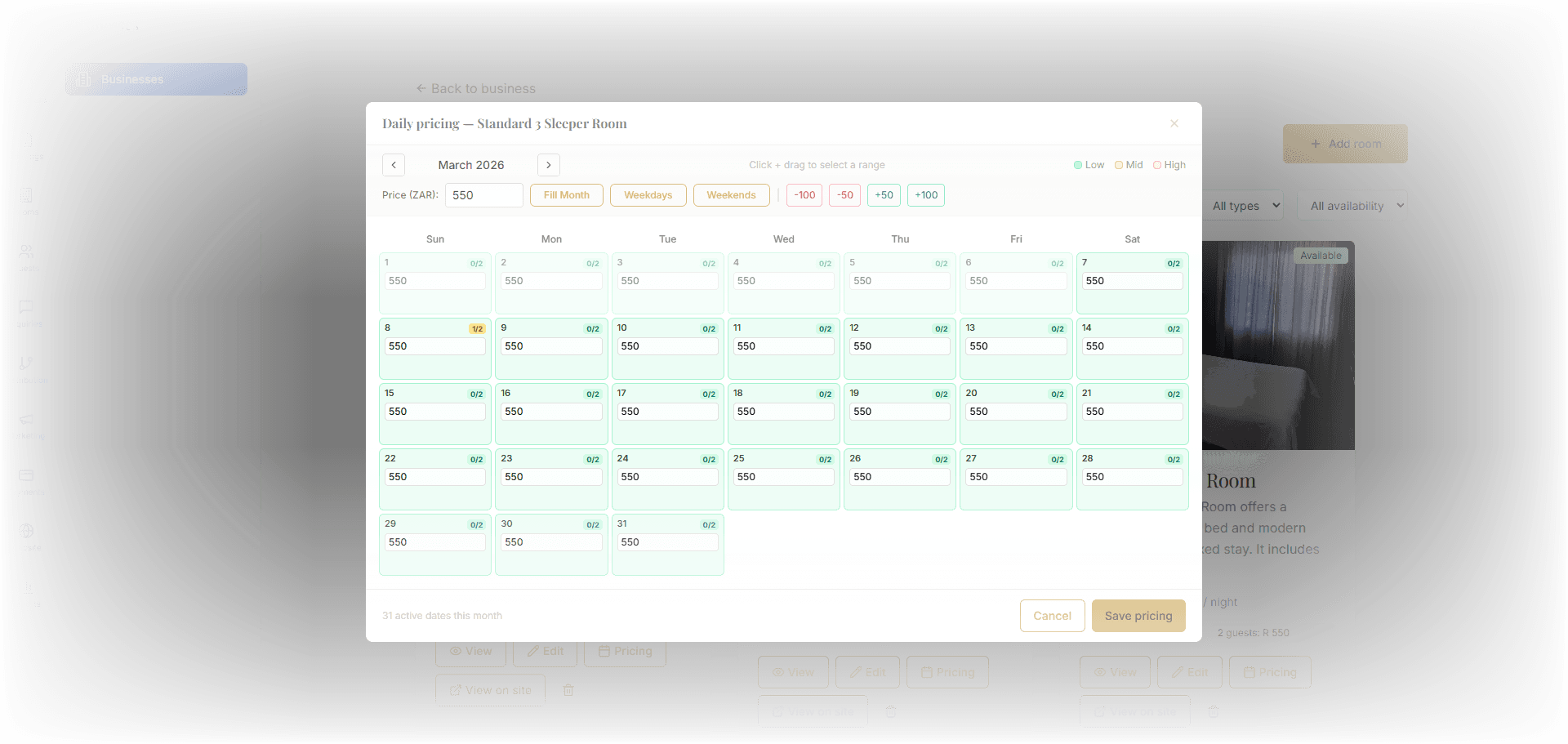
Task: Click the green Low legend swatch
Action: coord(1077,164)
